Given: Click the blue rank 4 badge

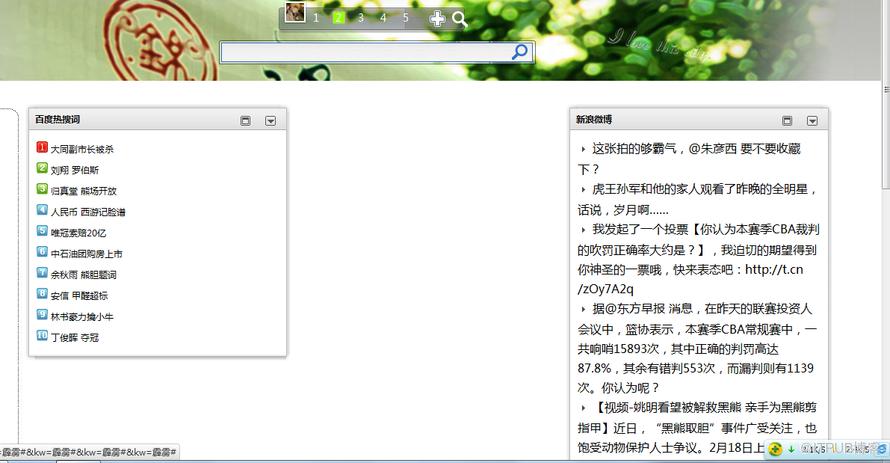Looking at the screenshot, I should click(42, 210).
